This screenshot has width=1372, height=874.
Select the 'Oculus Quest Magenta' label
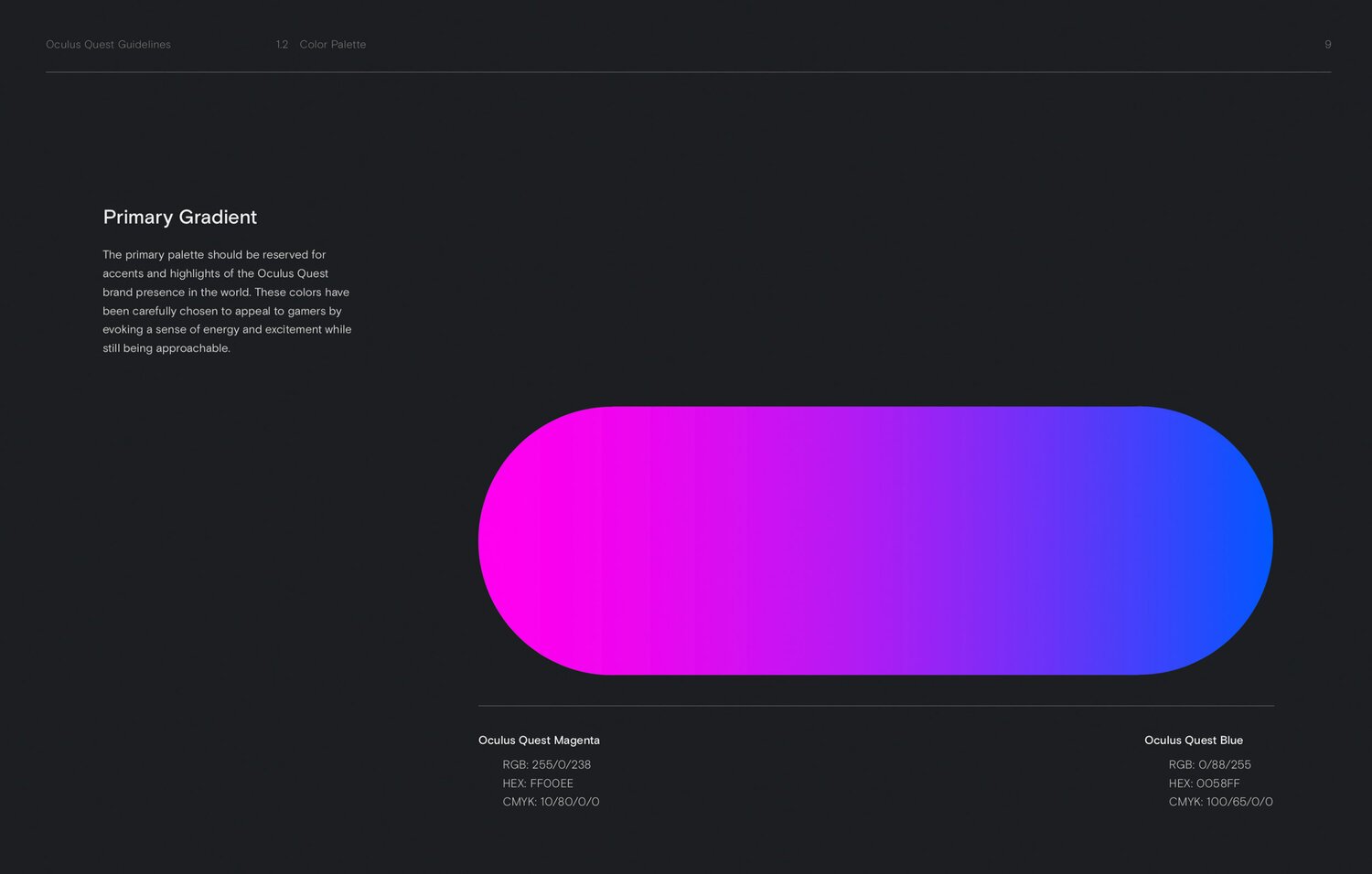tap(539, 741)
